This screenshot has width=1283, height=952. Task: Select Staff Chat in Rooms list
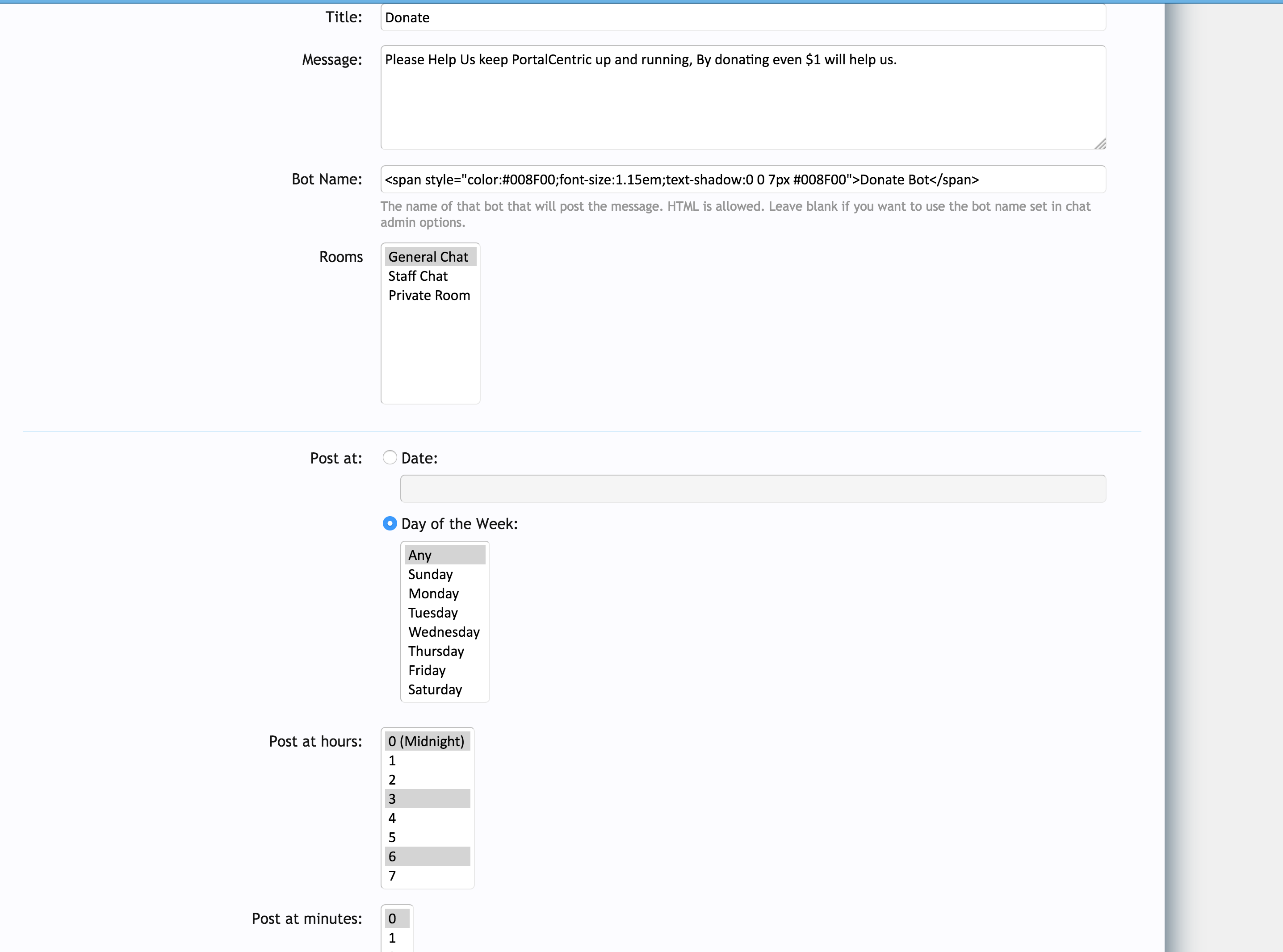pyautogui.click(x=418, y=276)
